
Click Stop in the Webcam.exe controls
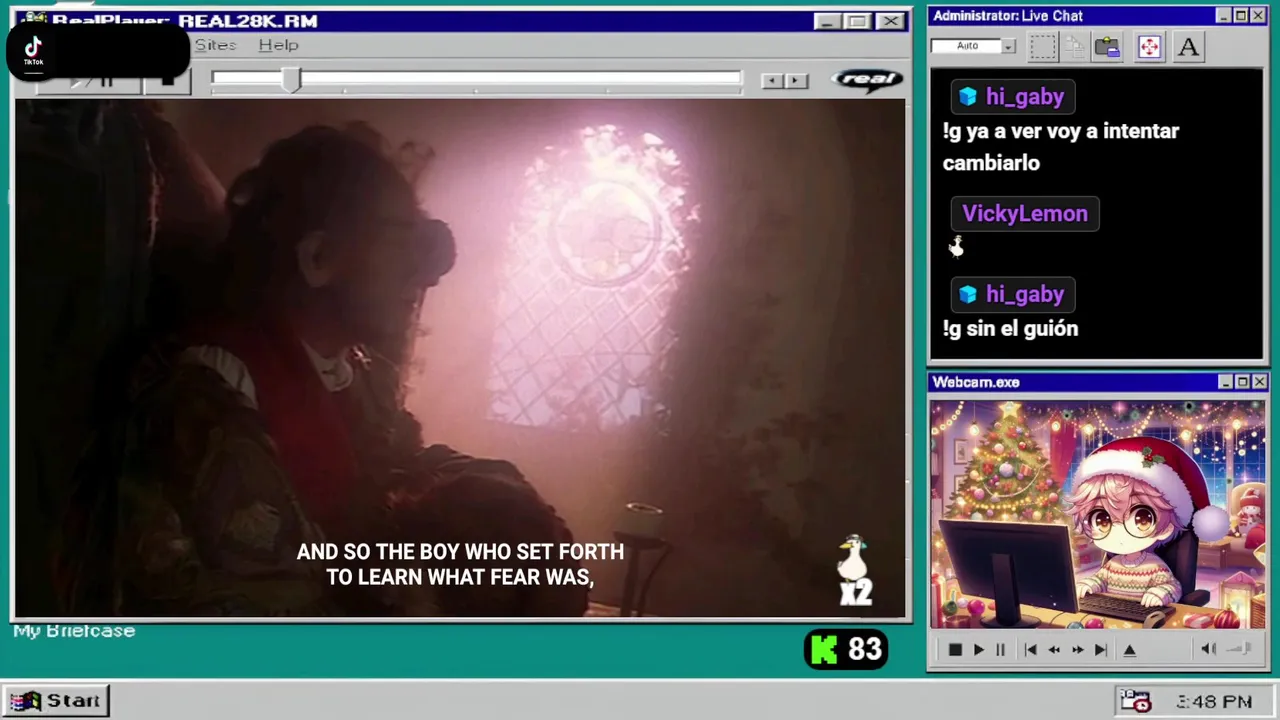(955, 650)
